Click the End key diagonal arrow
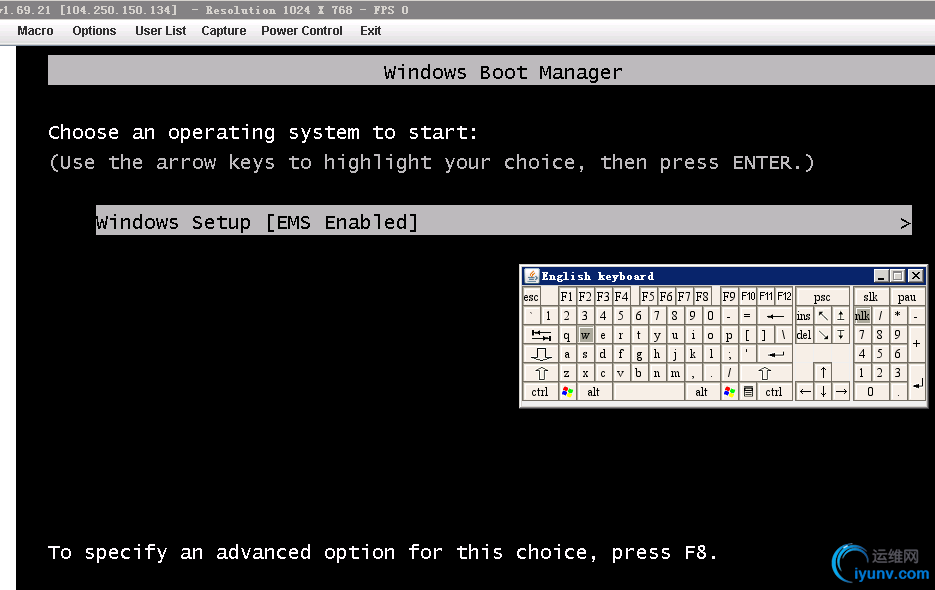 (x=823, y=335)
